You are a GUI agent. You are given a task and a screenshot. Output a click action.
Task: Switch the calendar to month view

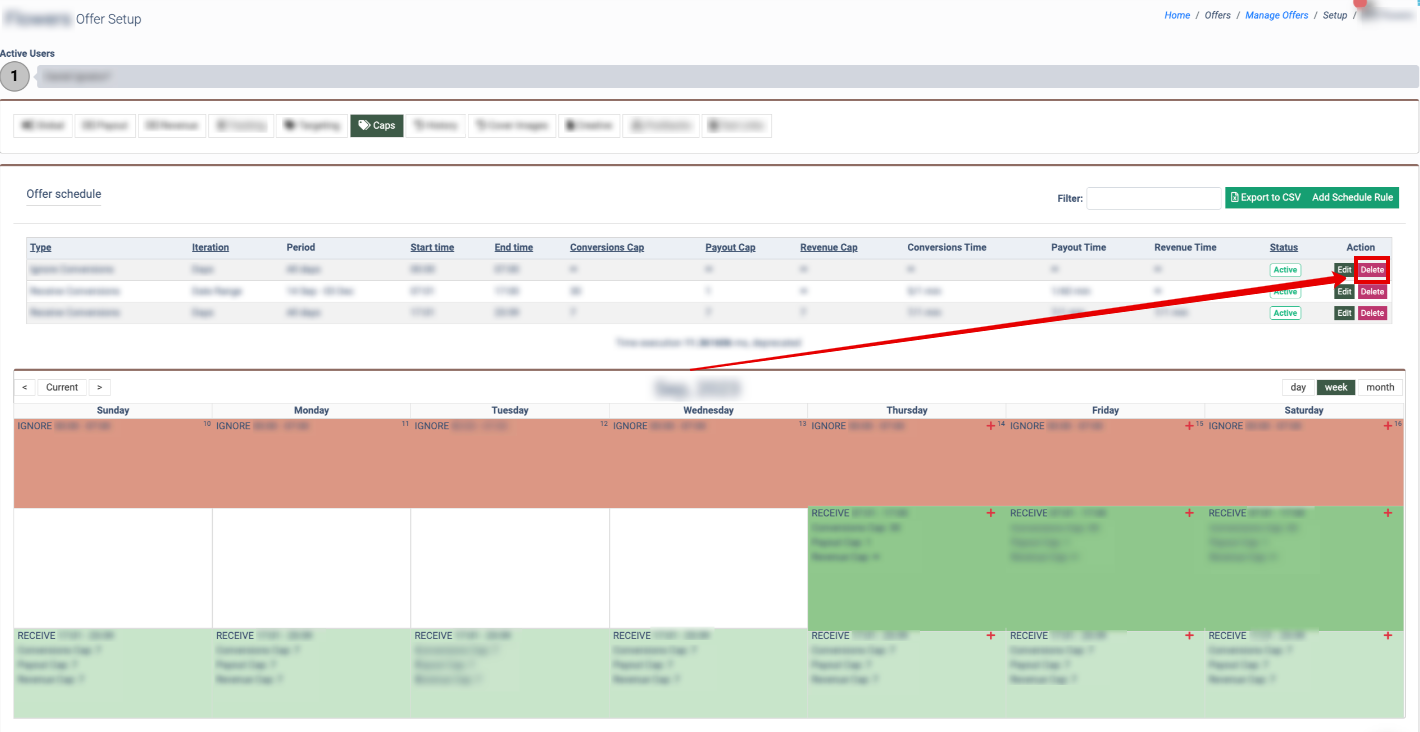click(x=1380, y=387)
